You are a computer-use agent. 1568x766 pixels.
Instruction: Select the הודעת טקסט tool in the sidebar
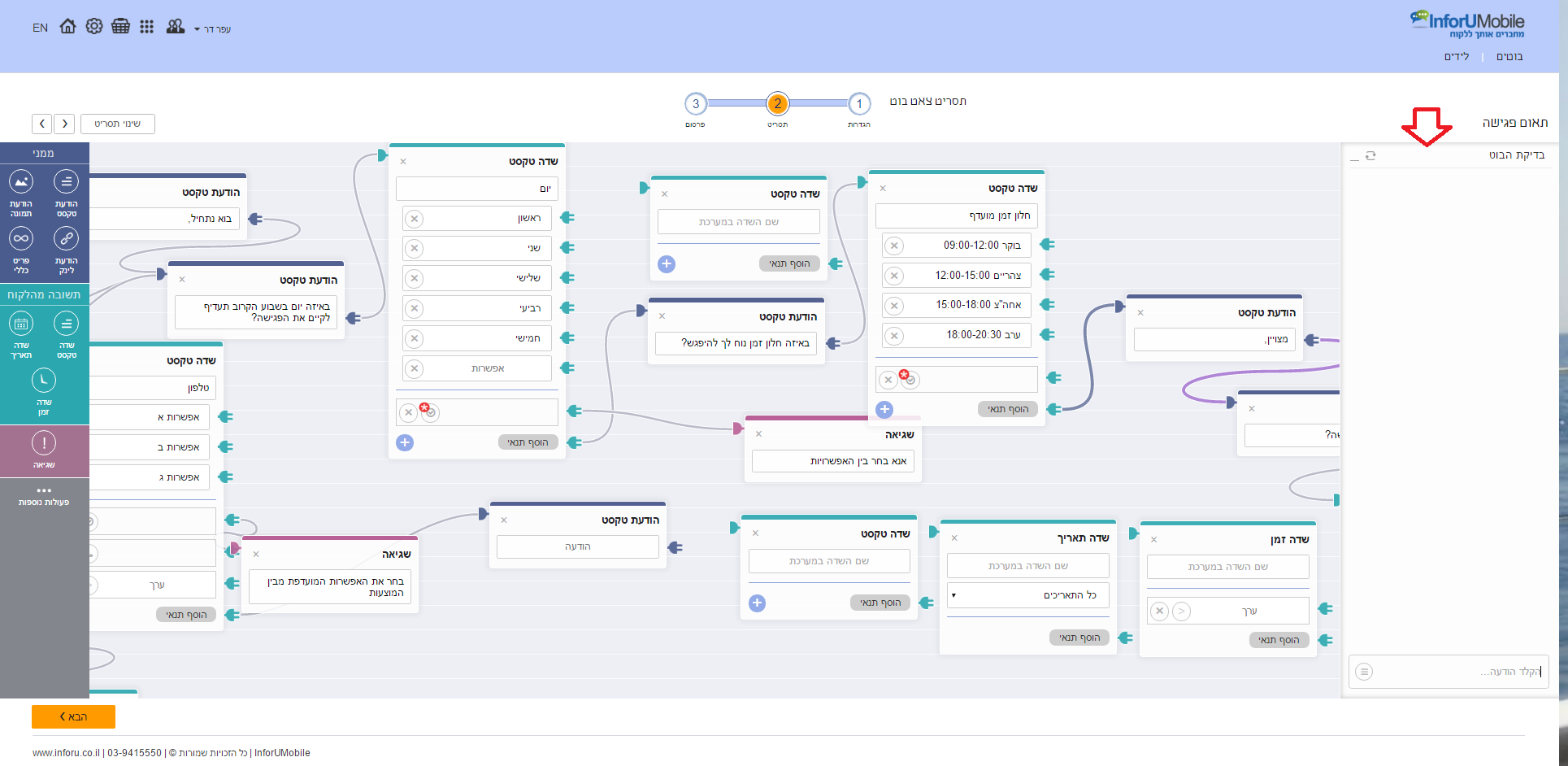point(66,194)
